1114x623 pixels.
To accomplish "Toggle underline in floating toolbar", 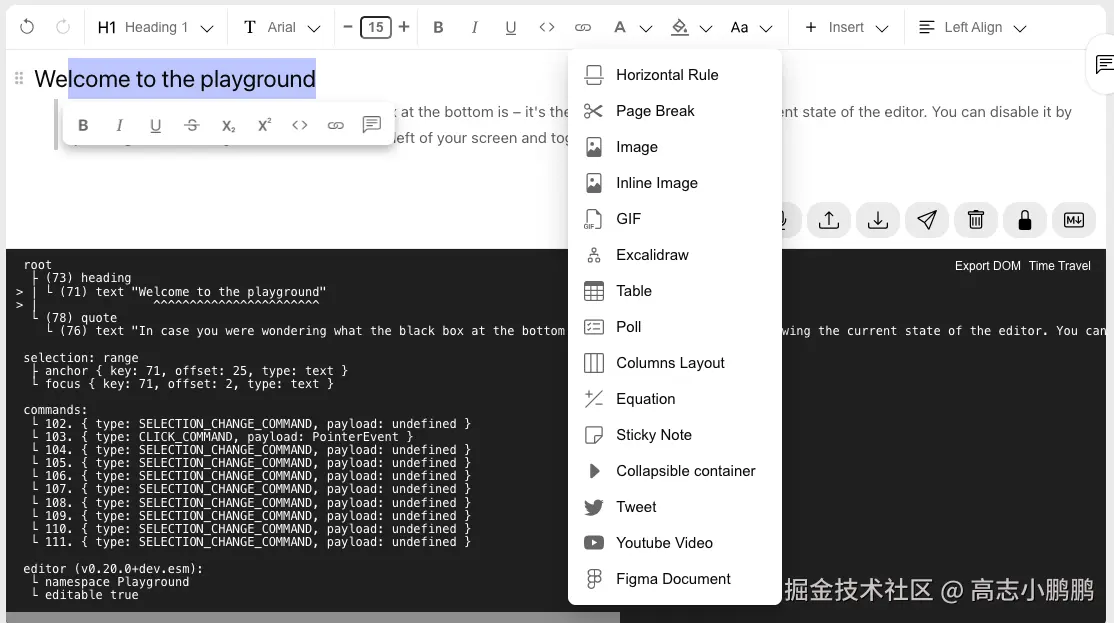I will (155, 125).
